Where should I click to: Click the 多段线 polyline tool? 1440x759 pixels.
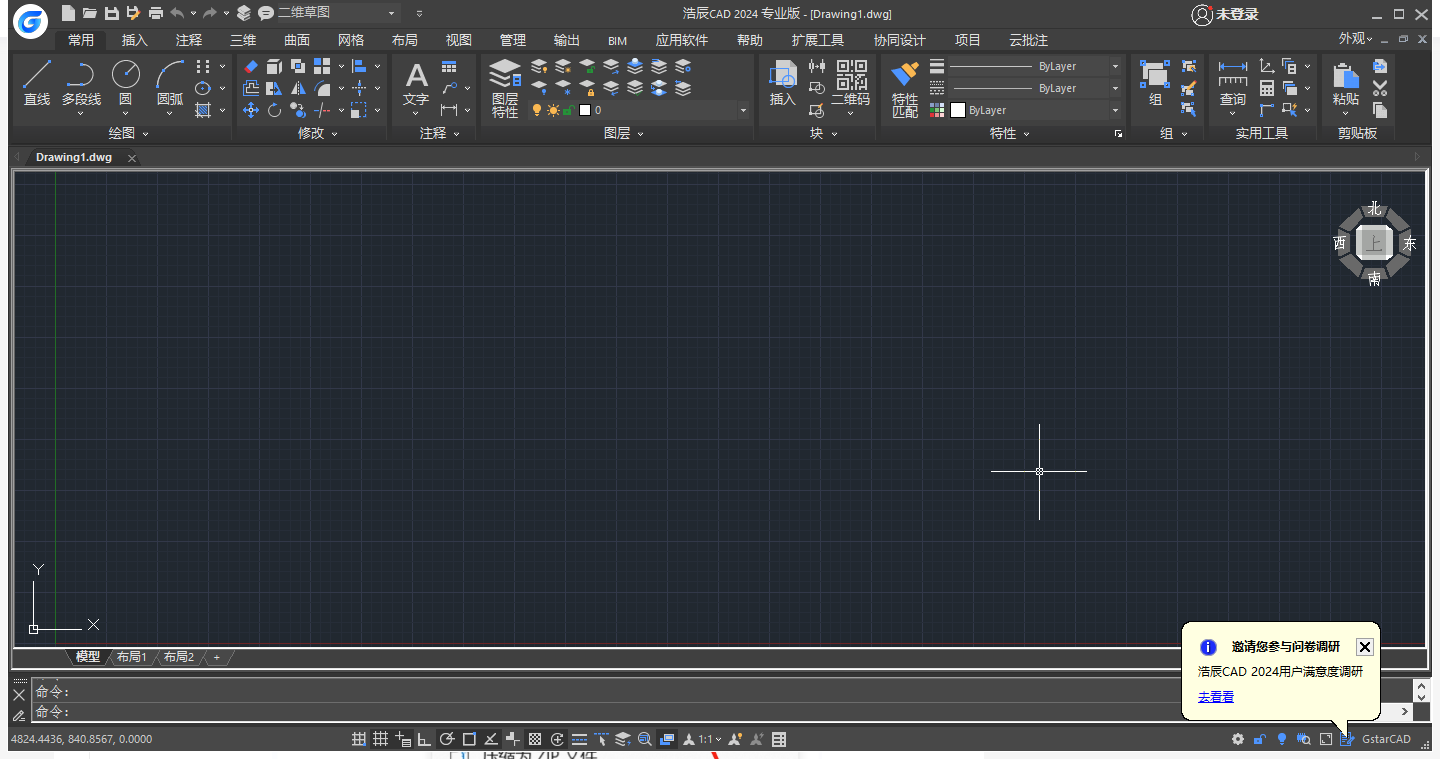81,76
